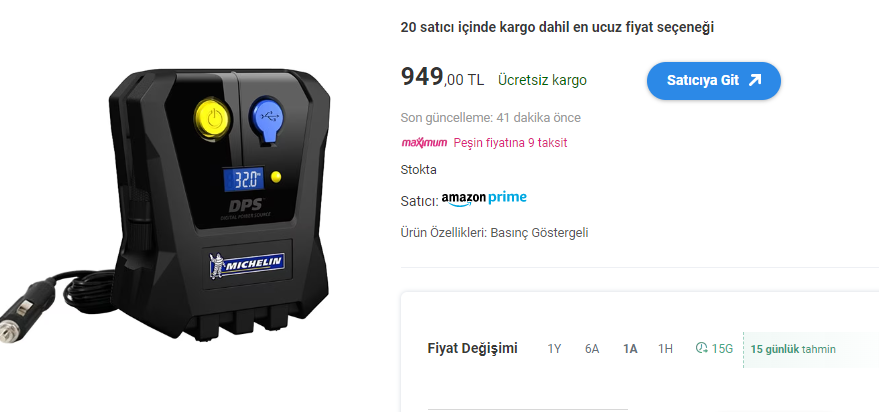The height and width of the screenshot is (412, 879).
Task: Click the yellow power button in image
Action: pyautogui.click(x=212, y=118)
